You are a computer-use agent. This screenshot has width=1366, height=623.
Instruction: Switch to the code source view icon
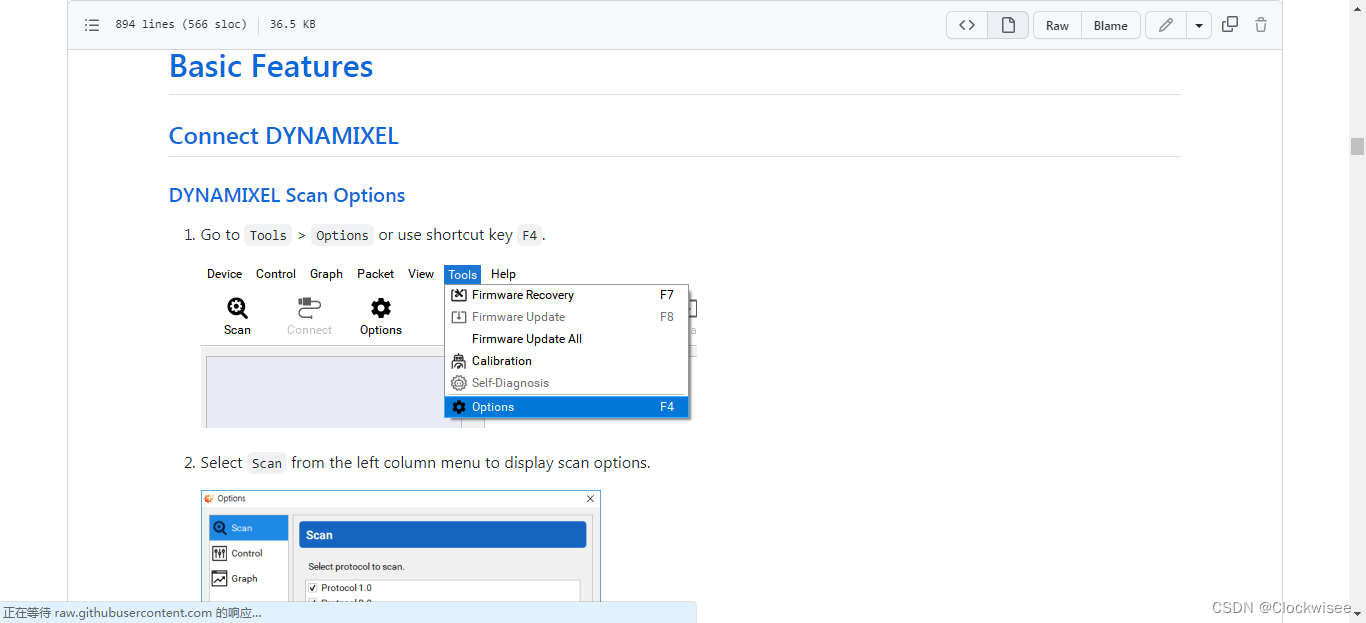coord(966,24)
